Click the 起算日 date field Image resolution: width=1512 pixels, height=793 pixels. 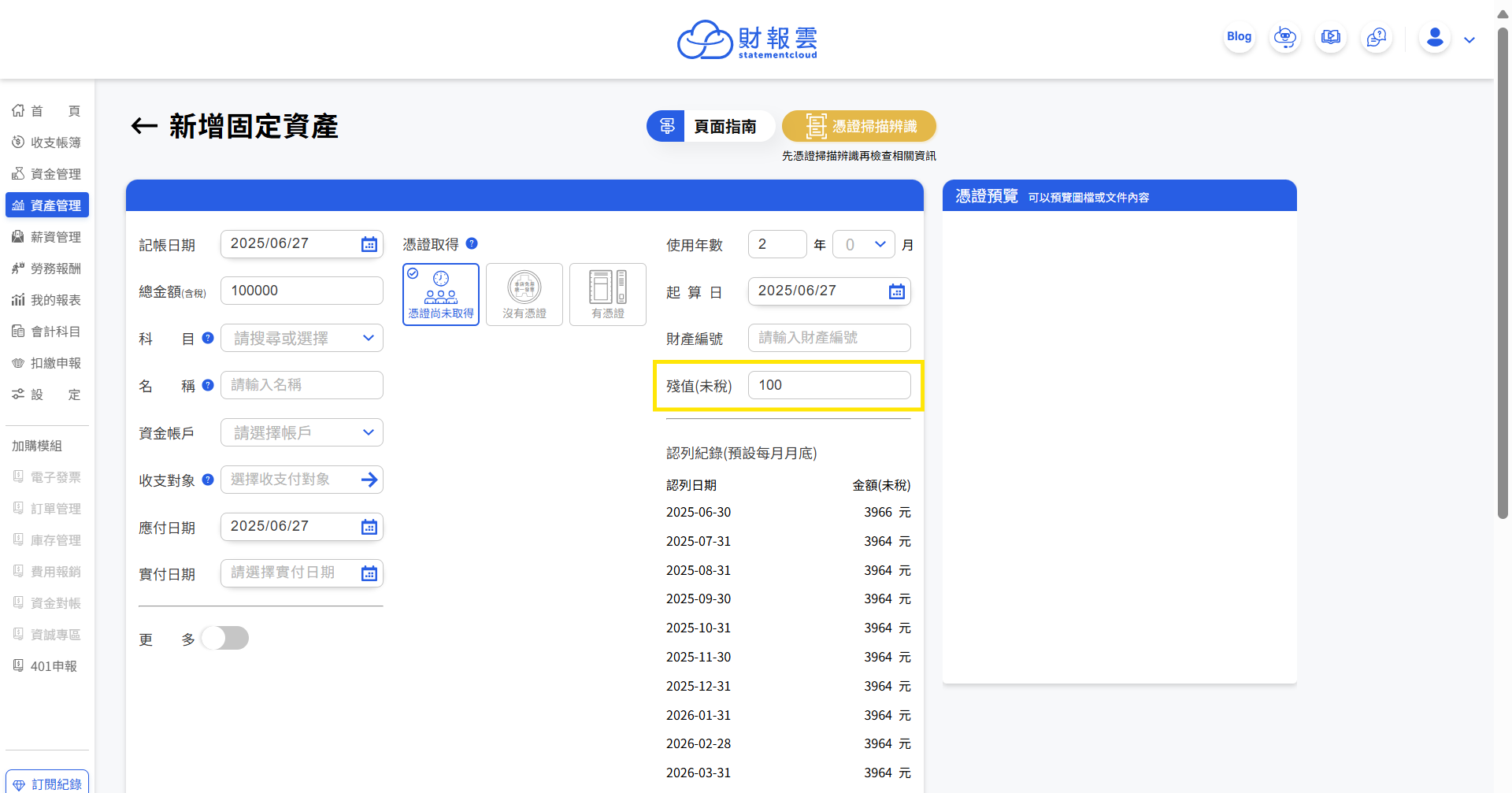click(x=829, y=291)
